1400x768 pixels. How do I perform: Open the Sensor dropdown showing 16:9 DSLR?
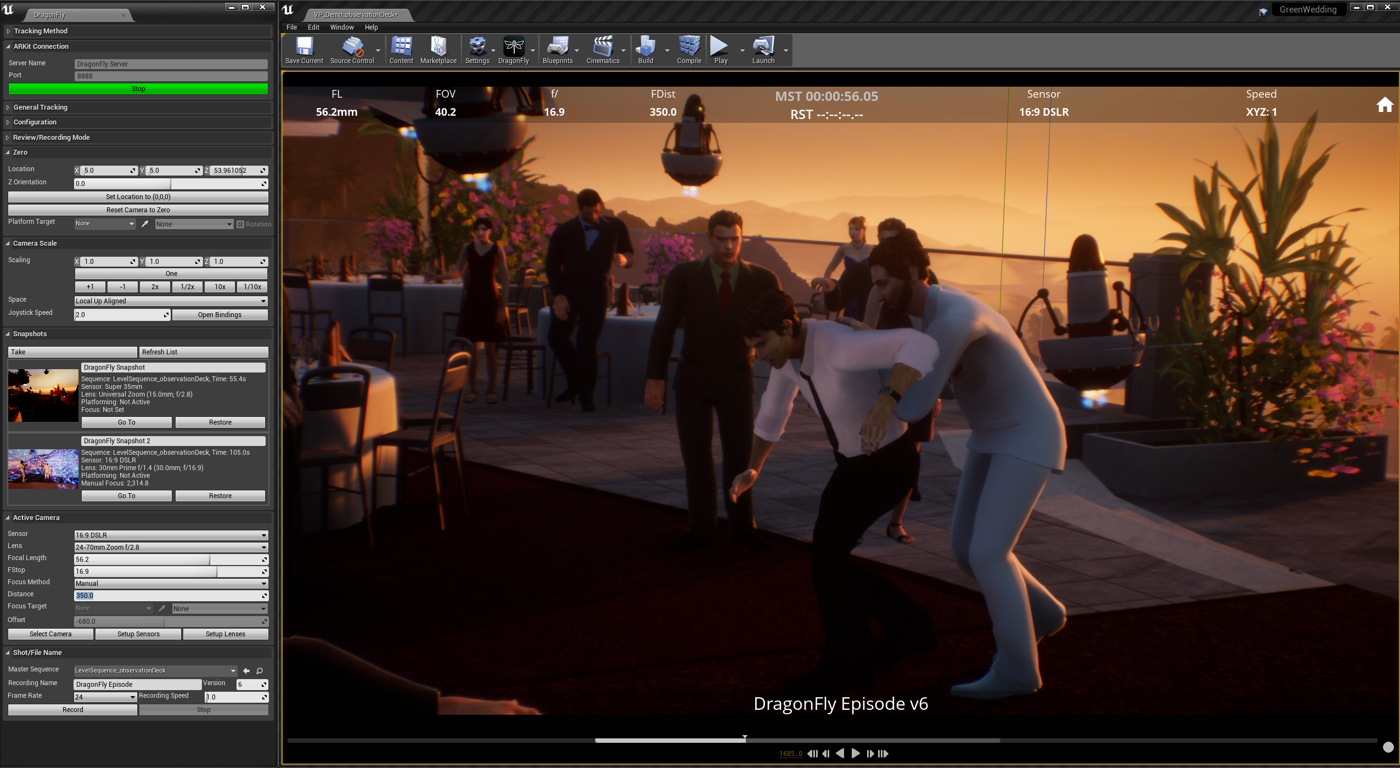tap(171, 535)
